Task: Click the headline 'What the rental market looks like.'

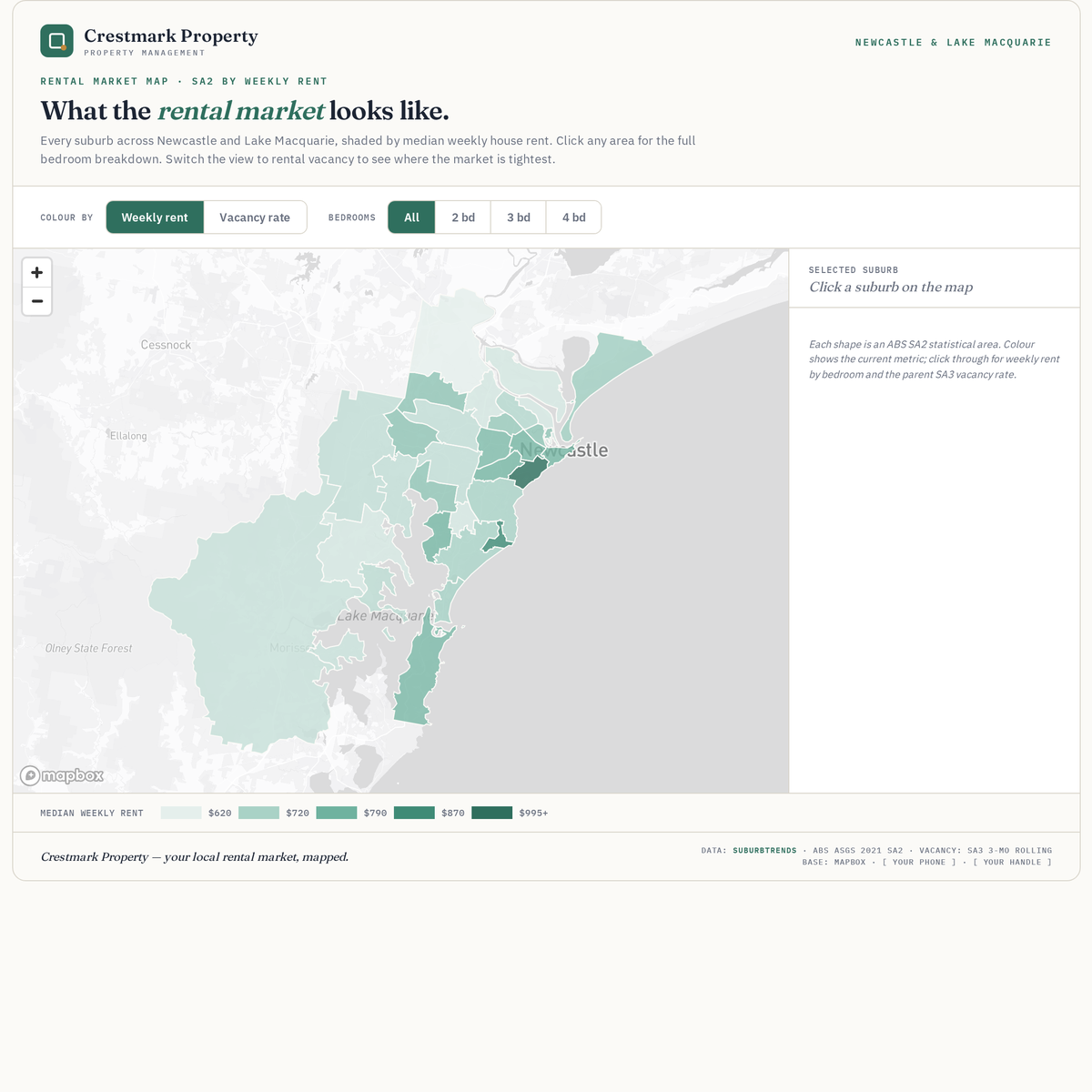Action: [245, 111]
